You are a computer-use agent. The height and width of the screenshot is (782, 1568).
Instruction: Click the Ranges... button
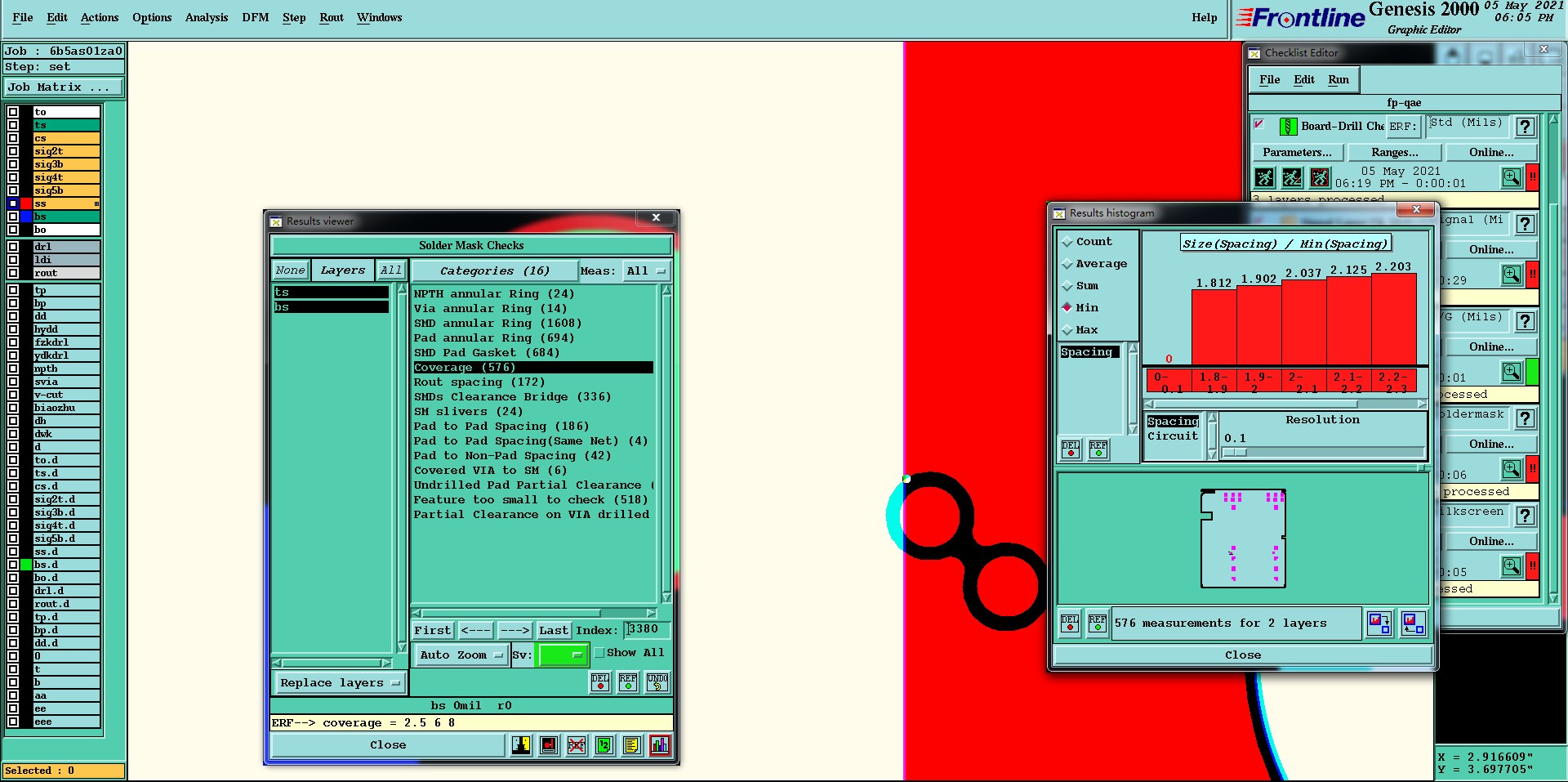click(x=1394, y=152)
